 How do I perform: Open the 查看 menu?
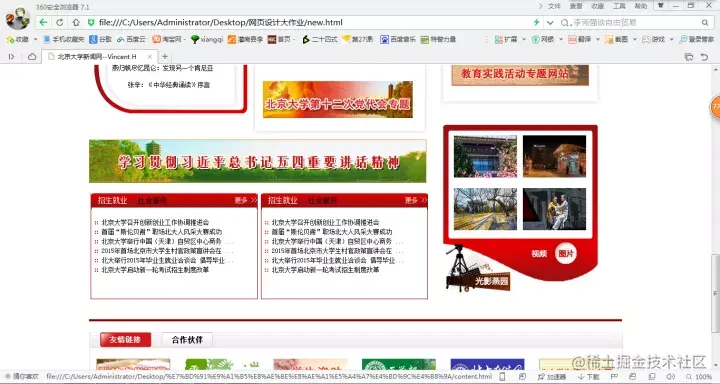click(576, 6)
